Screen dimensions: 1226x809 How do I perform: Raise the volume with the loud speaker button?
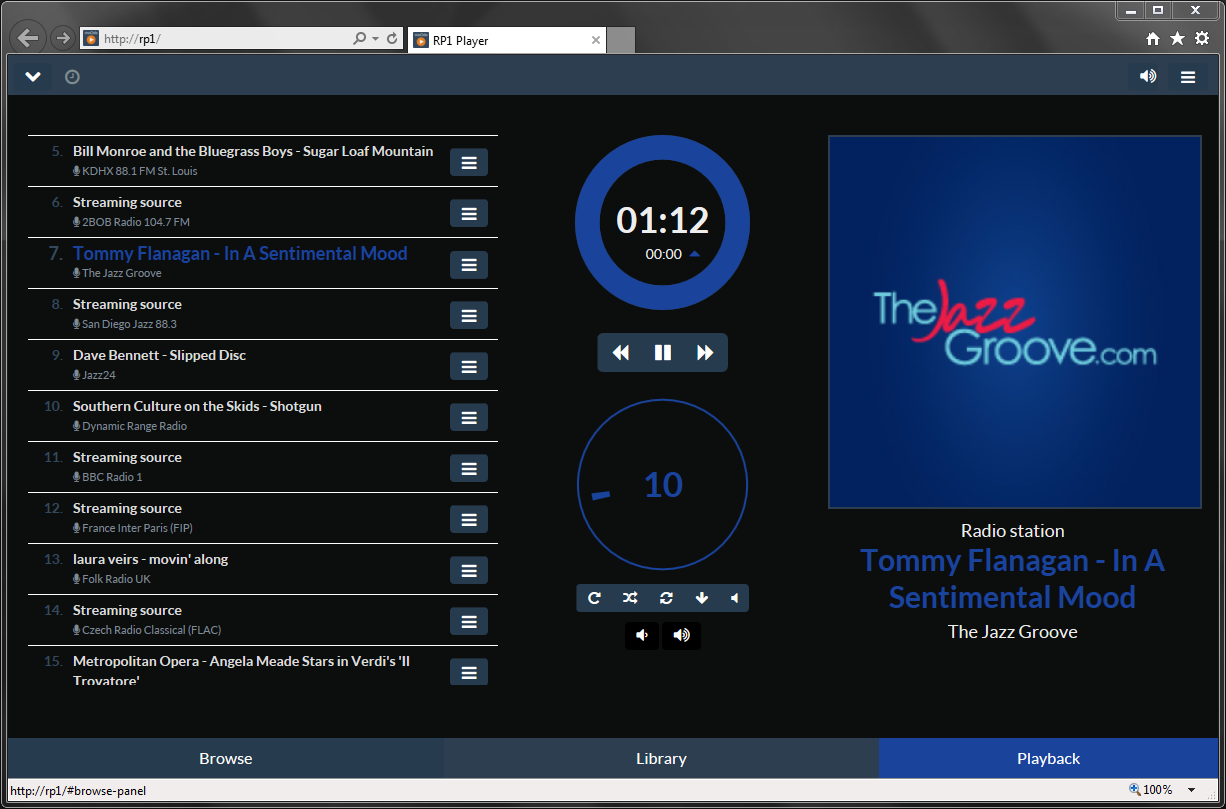point(682,635)
